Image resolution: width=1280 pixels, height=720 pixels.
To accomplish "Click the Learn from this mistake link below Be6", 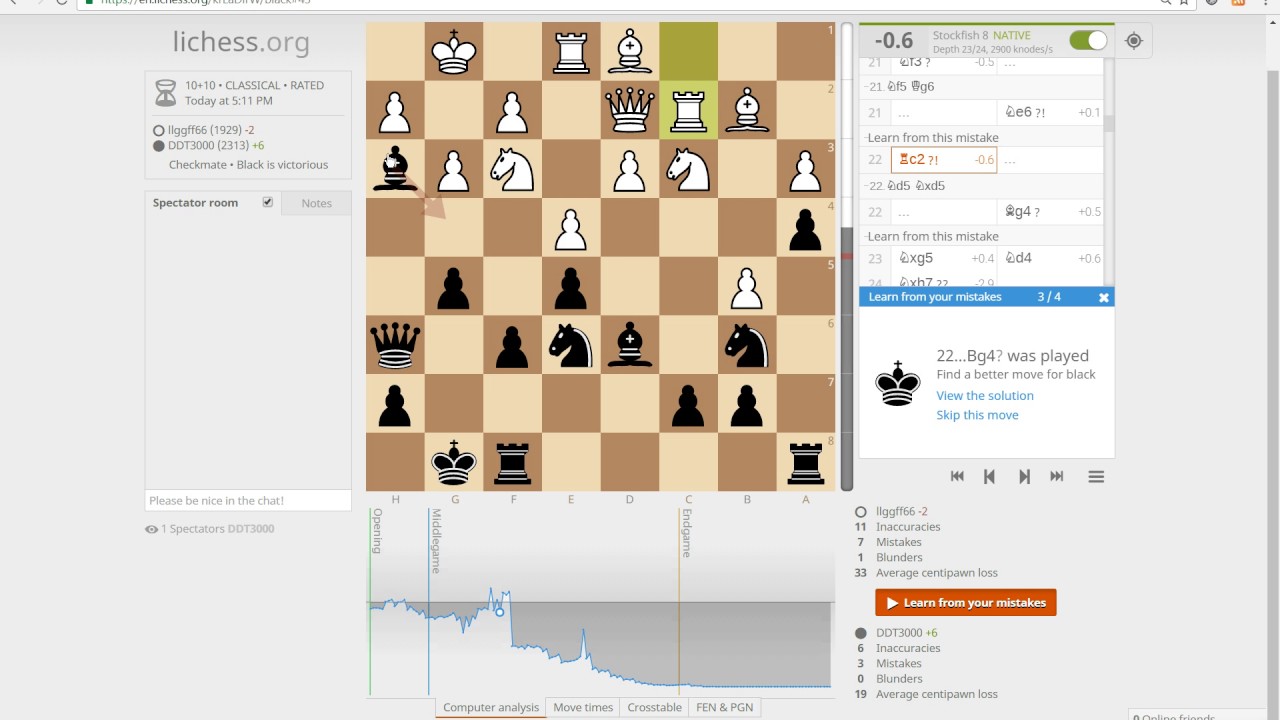I will tap(933, 137).
